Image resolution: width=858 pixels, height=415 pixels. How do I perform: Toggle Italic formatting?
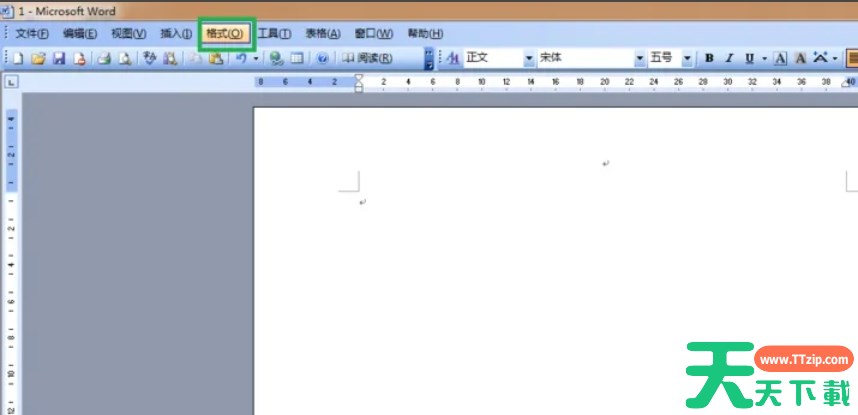729,58
